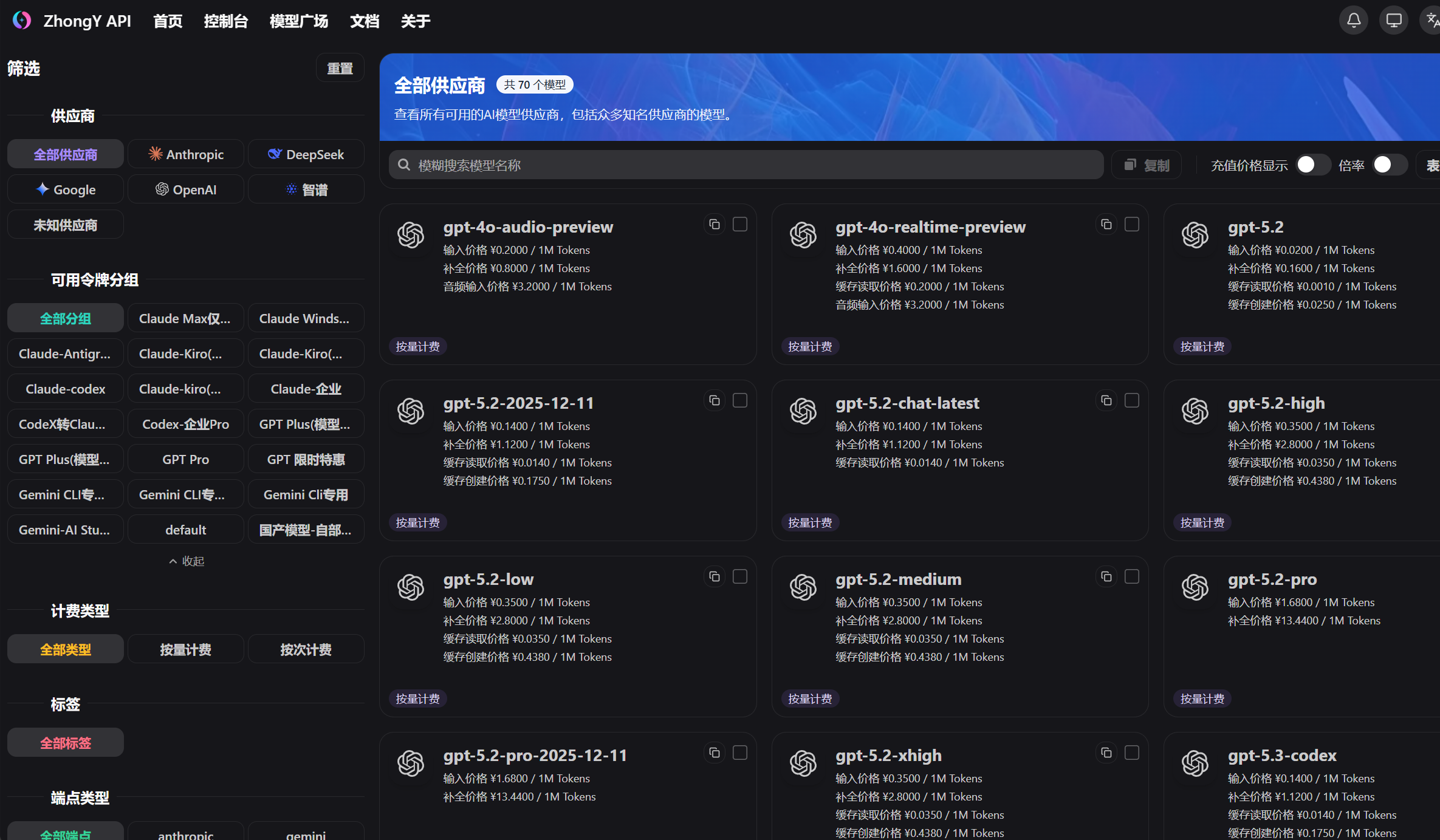Viewport: 1440px width, 840px height.
Task: Copy gpt-5.2-low model name
Action: click(x=715, y=576)
